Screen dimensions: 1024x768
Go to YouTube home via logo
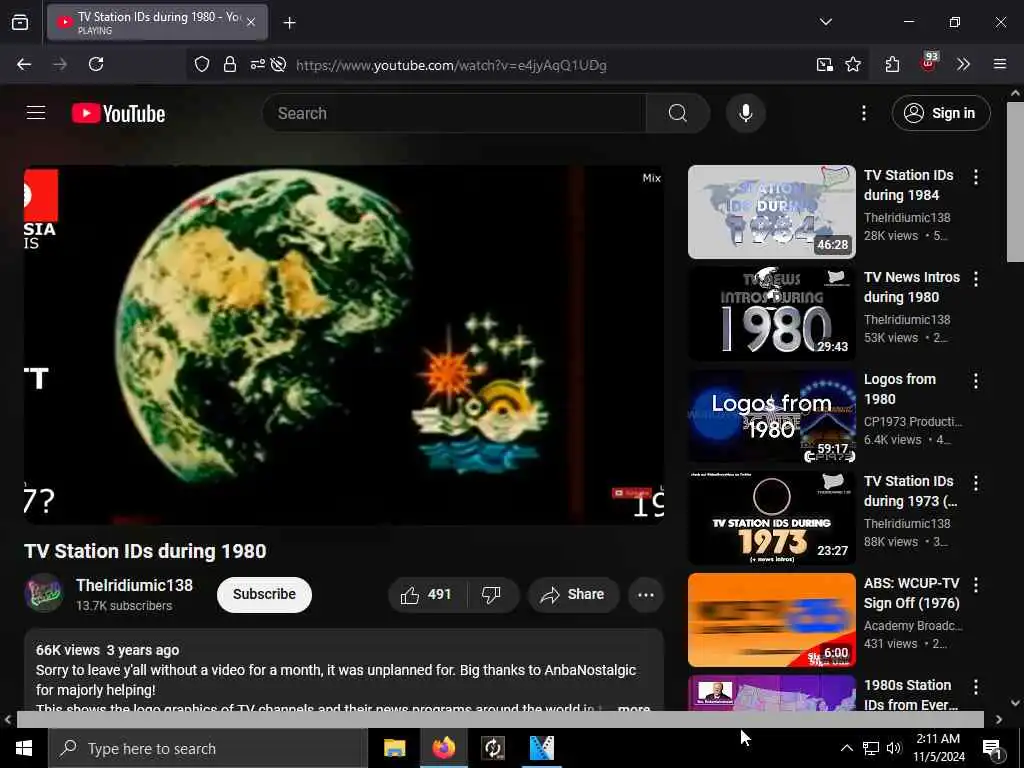(118, 114)
